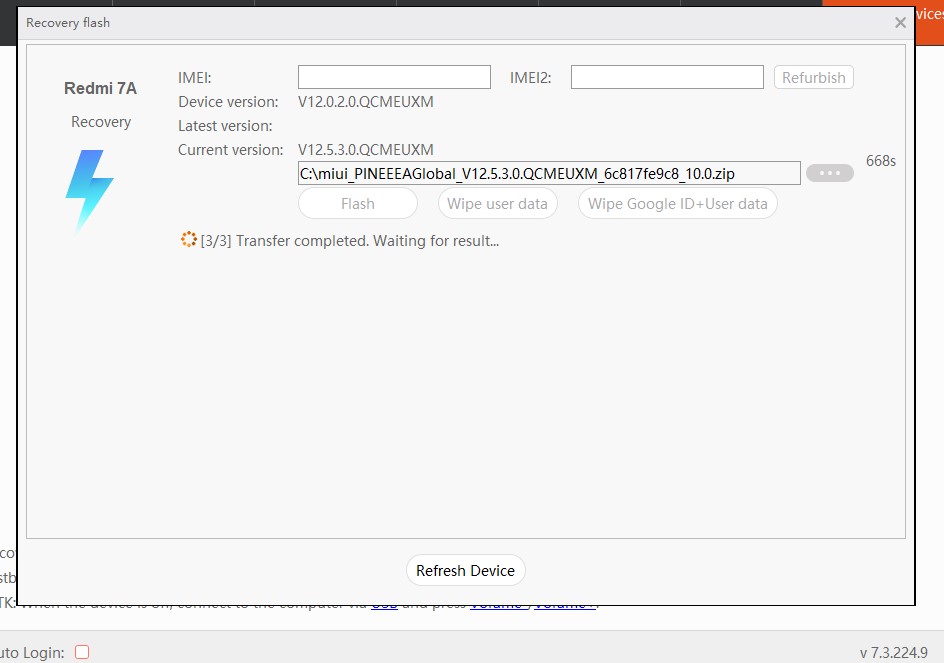Click the Redmi 7A device name
Screen dimensions: 944x663
click(x=101, y=89)
